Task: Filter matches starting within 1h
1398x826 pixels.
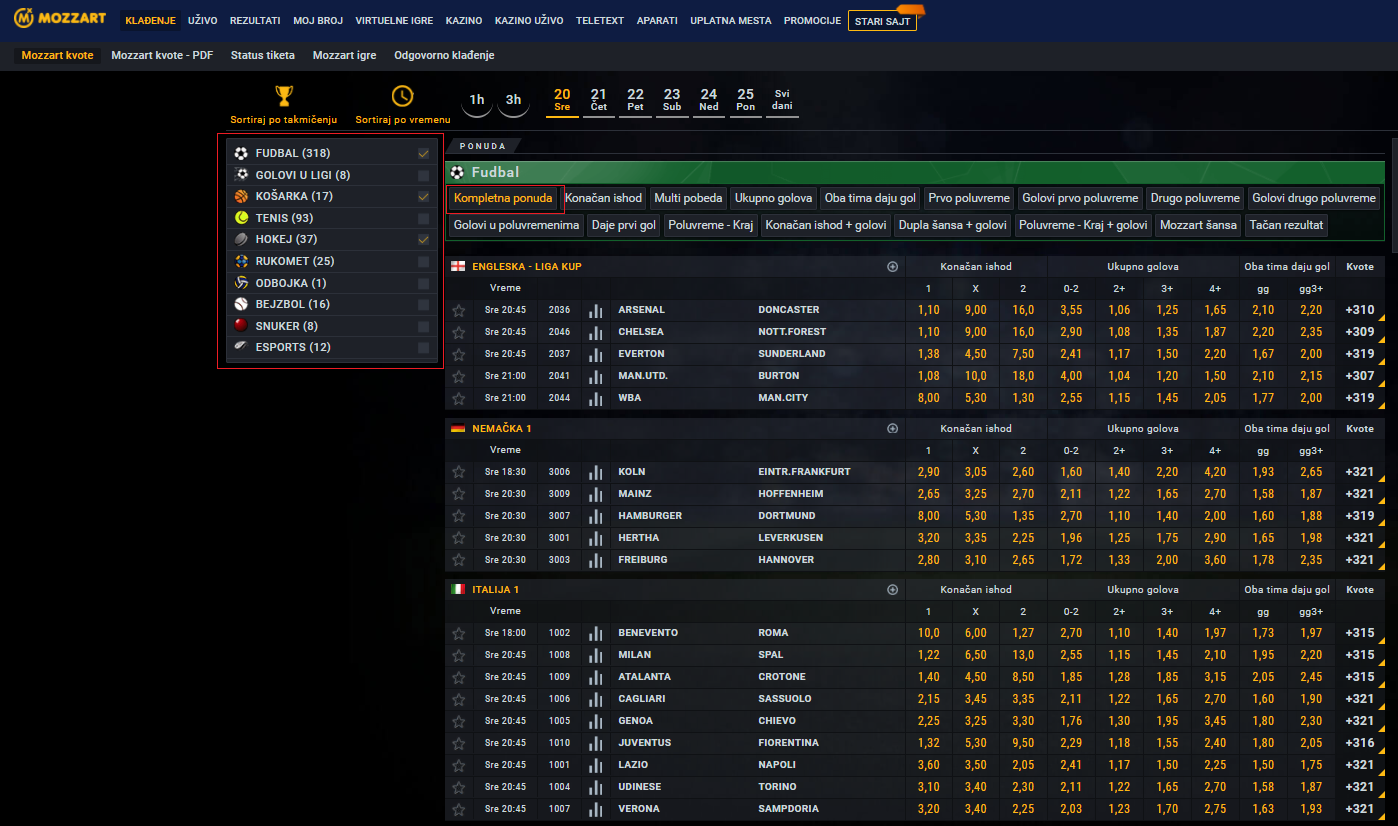Action: coord(477,100)
